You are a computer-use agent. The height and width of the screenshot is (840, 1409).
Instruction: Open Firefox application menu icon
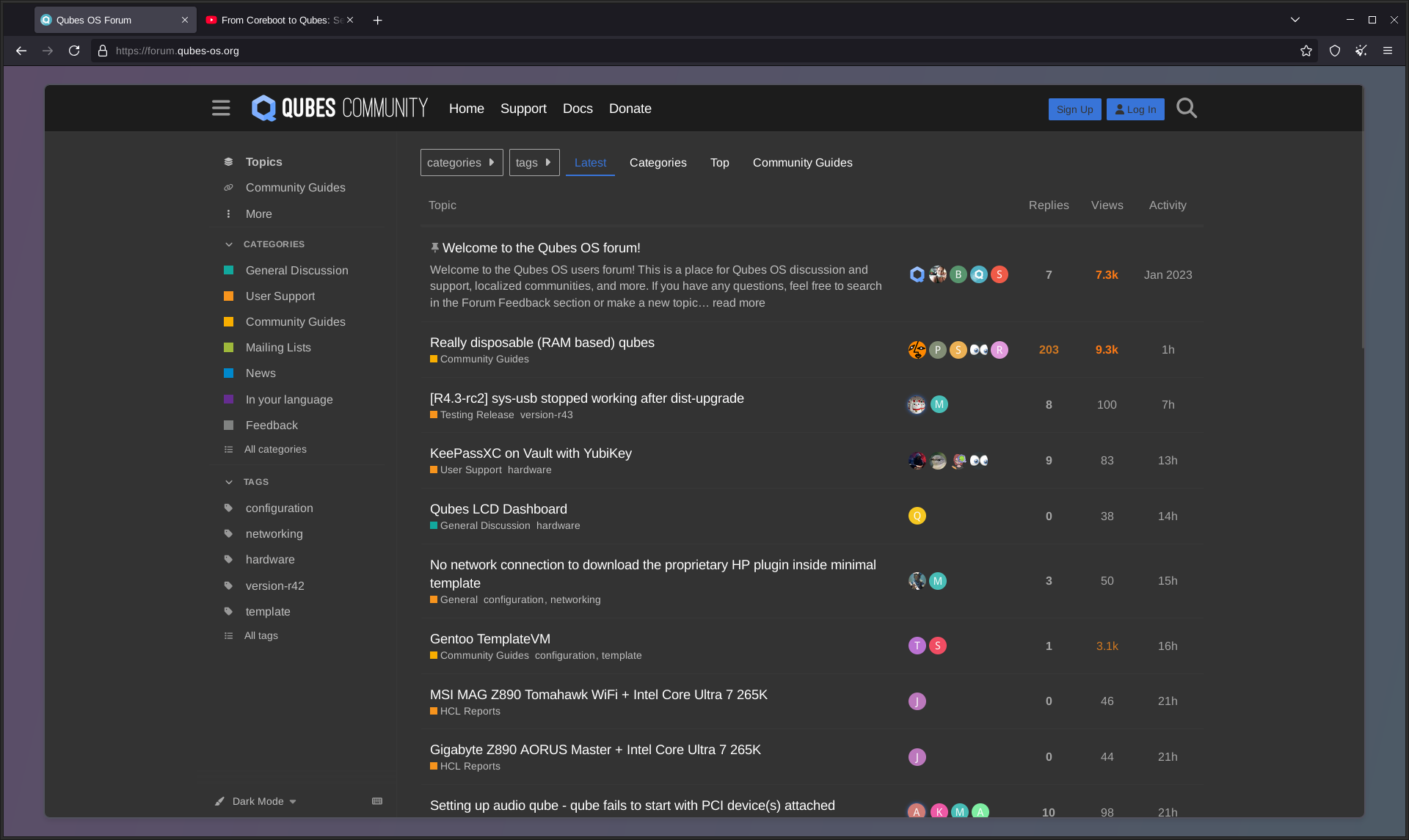click(1387, 51)
